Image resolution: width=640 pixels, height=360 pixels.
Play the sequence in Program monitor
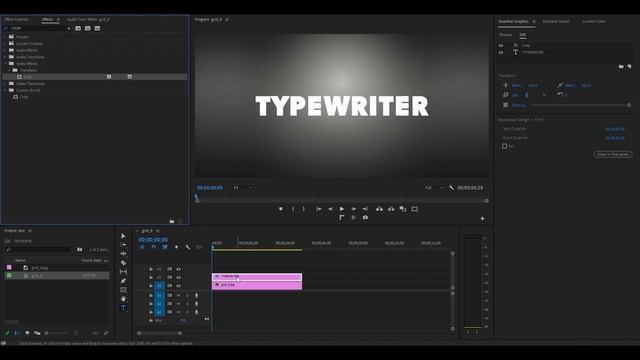point(342,209)
